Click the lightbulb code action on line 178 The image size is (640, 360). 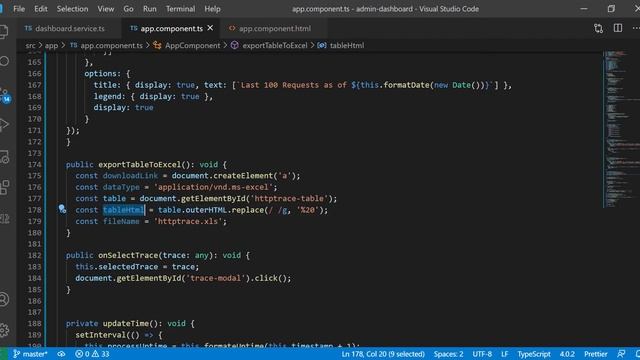point(62,209)
